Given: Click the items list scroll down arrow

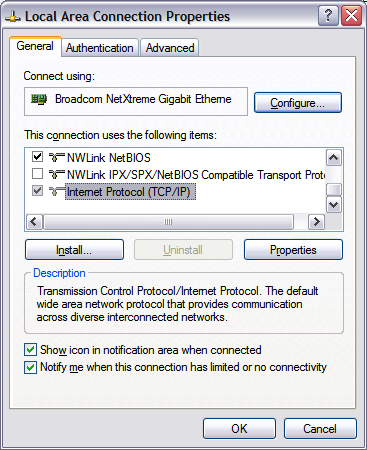Looking at the screenshot, I should click(334, 205).
